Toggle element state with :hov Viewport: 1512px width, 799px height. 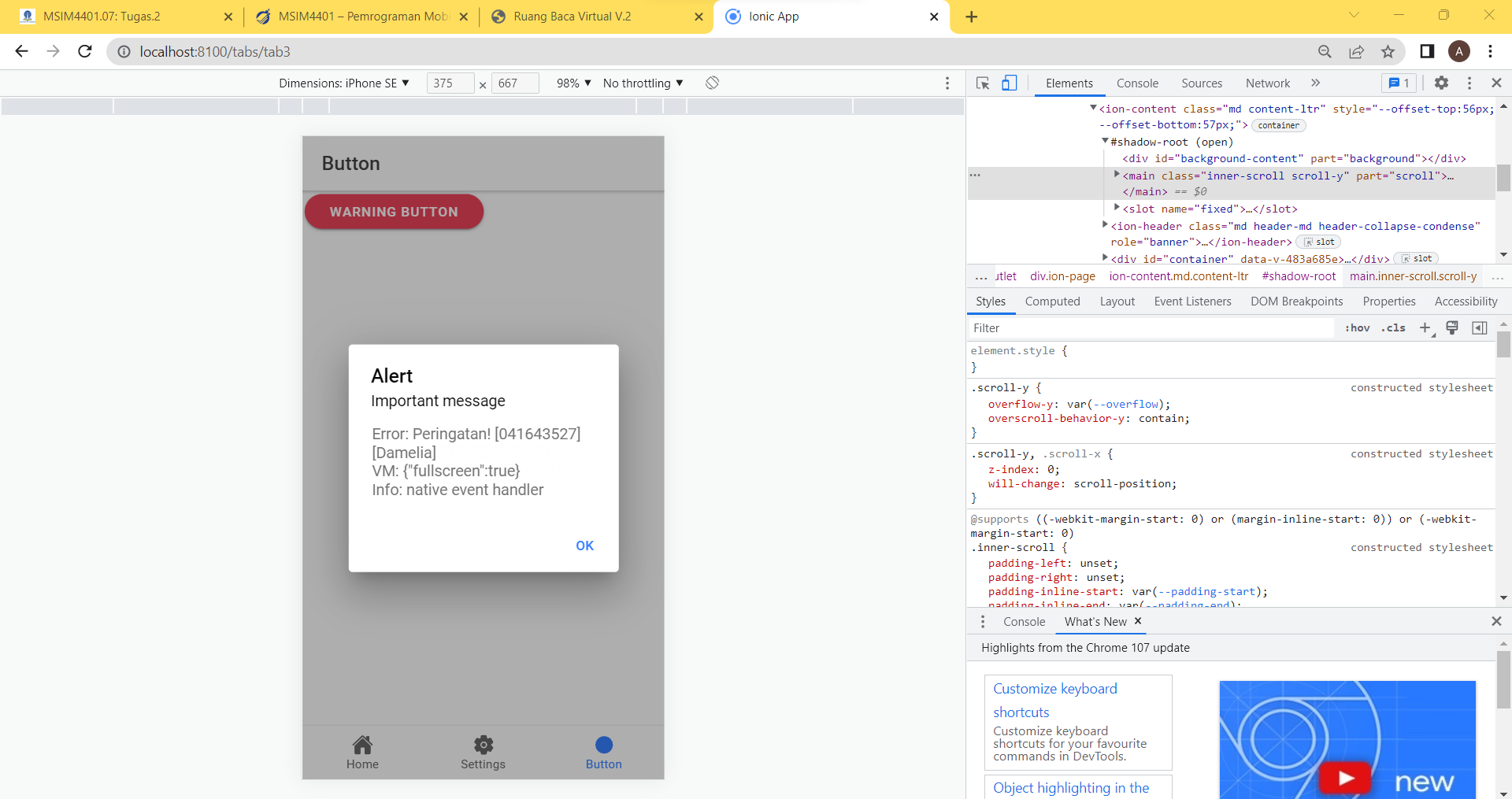click(1358, 328)
